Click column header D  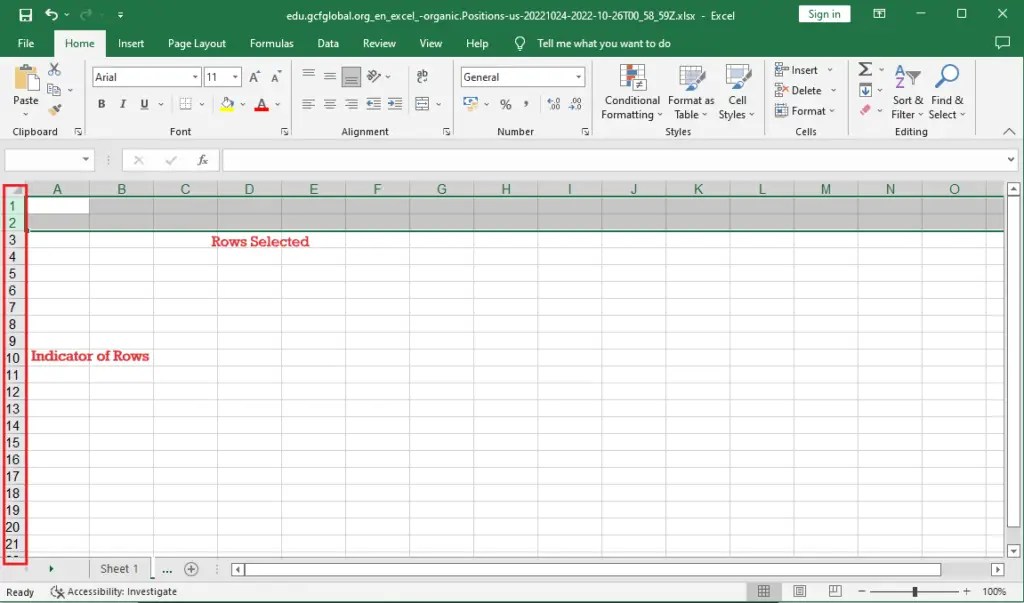pos(249,189)
